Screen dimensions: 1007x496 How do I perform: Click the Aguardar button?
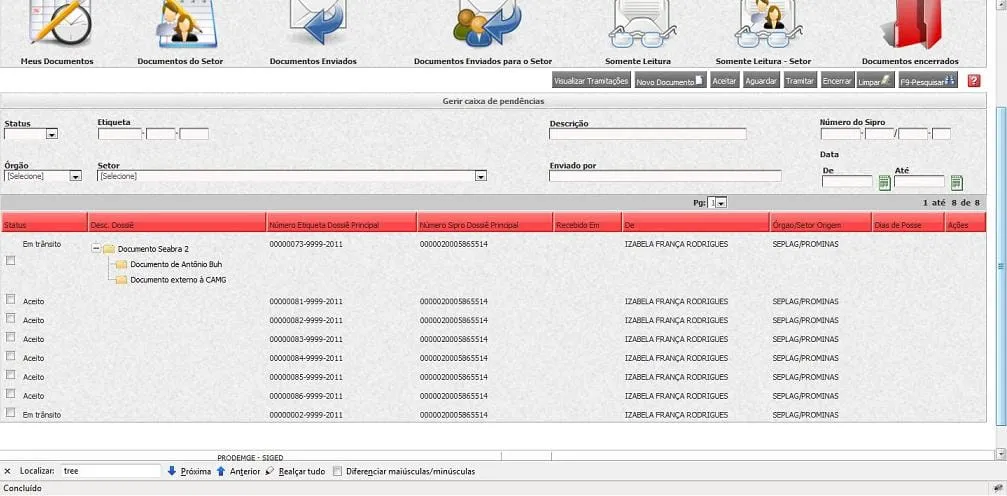pos(762,81)
